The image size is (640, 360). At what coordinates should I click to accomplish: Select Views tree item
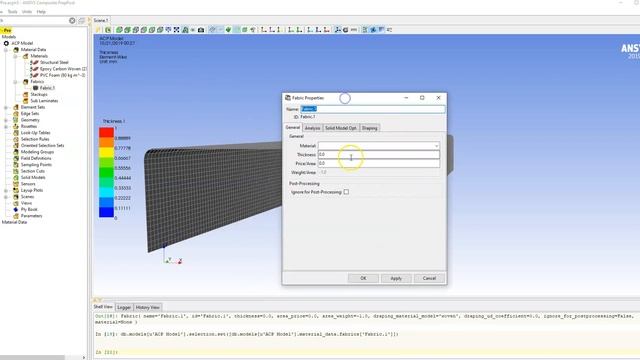click(x=26, y=203)
